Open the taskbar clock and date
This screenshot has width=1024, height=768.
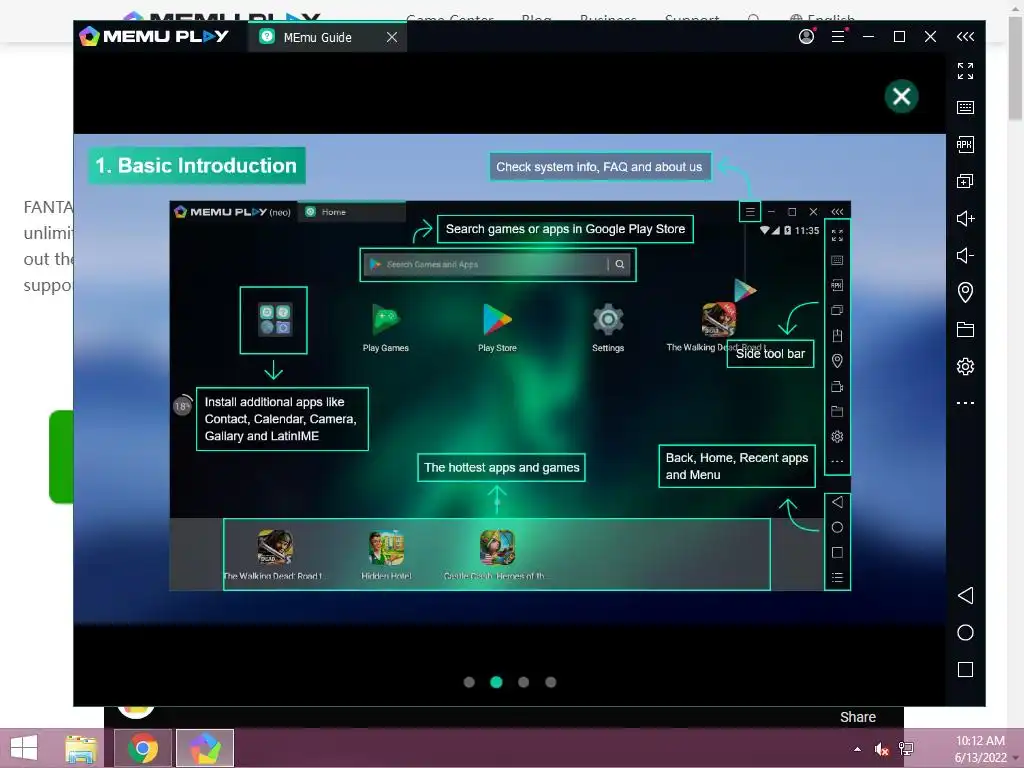pyautogui.click(x=980, y=749)
